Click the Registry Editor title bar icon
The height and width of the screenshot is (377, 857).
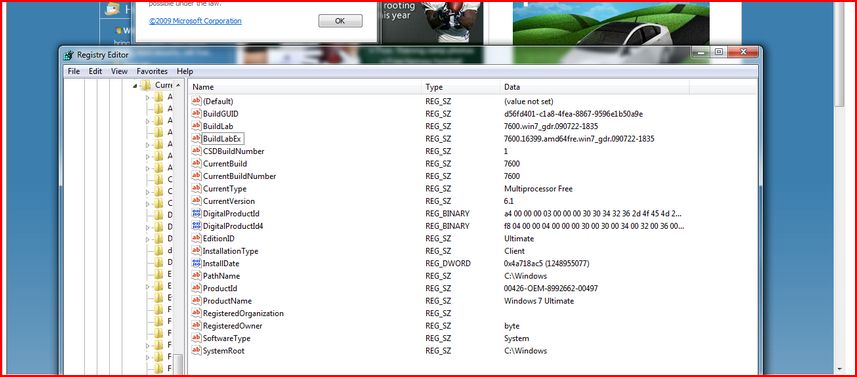pos(69,55)
